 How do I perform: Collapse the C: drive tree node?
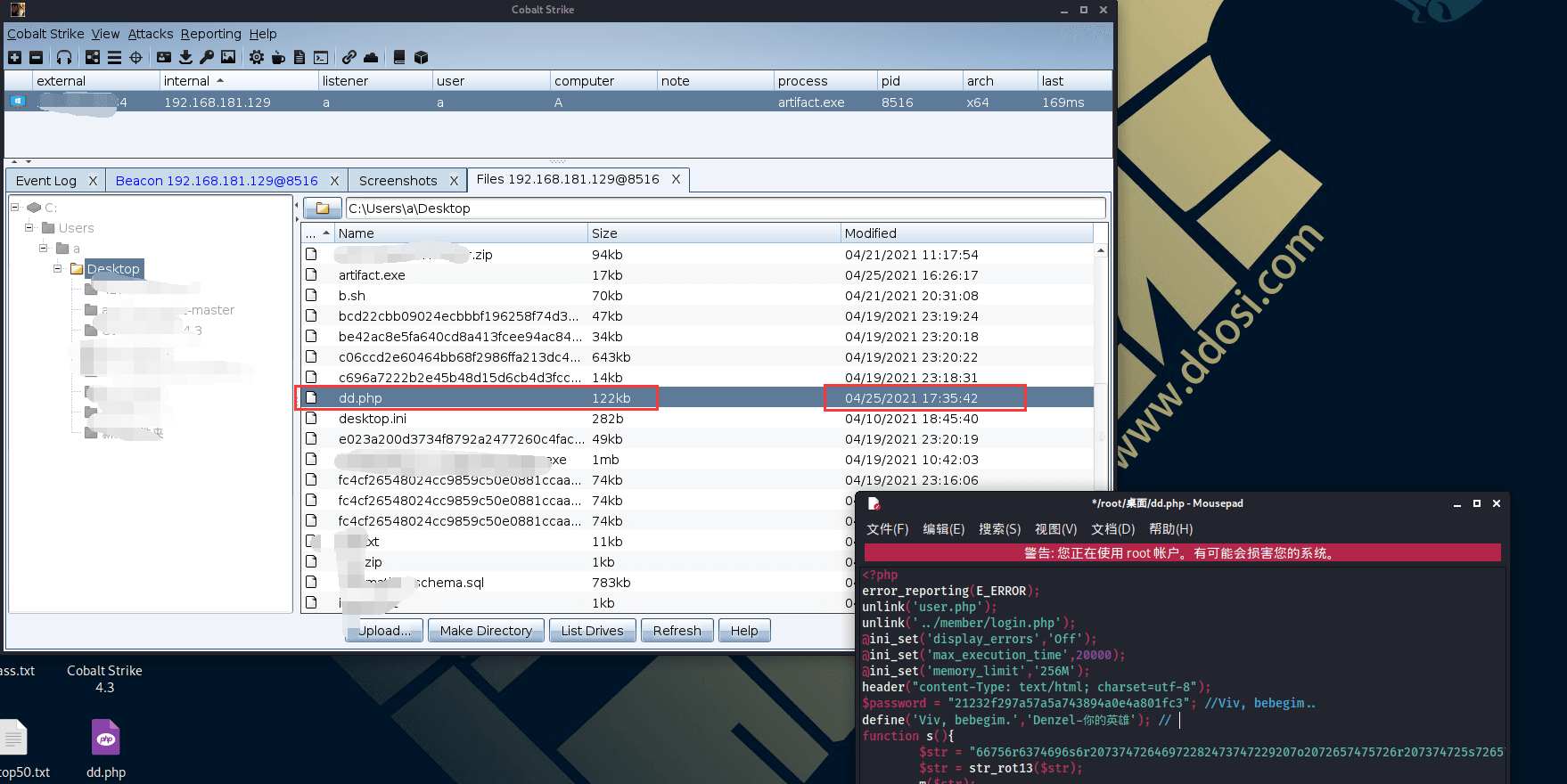tap(15, 207)
